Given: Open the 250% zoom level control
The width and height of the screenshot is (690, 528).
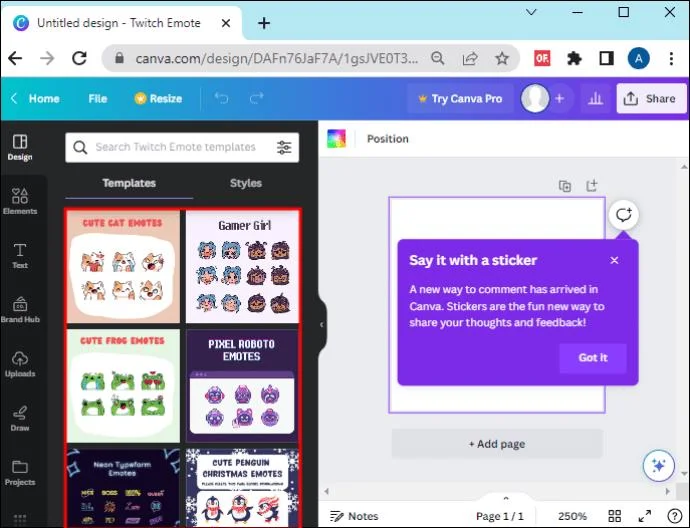Looking at the screenshot, I should click(x=572, y=516).
